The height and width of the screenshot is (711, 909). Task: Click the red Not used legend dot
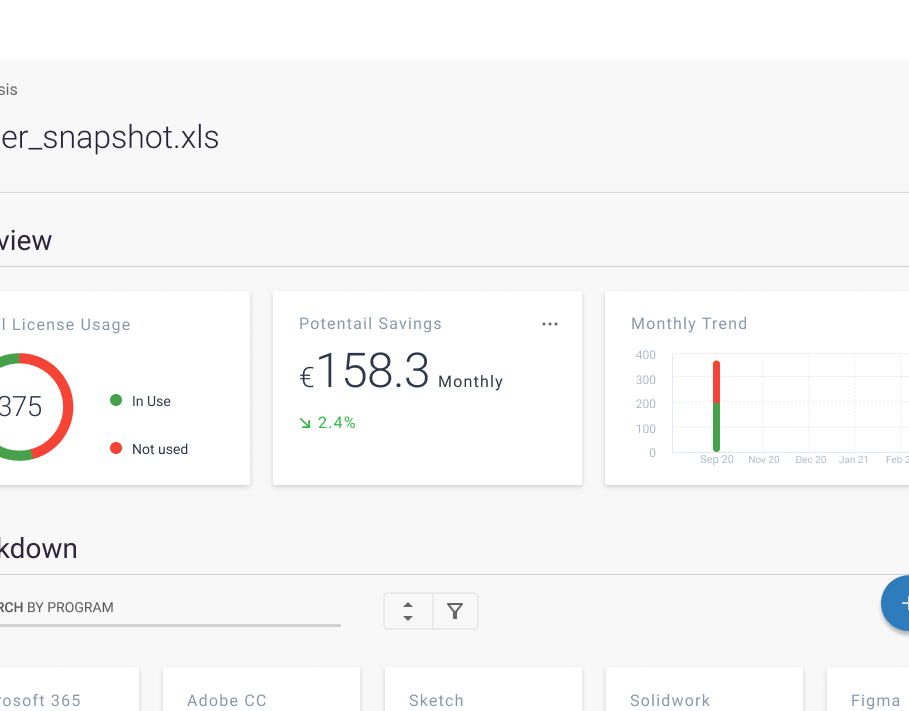(x=116, y=448)
